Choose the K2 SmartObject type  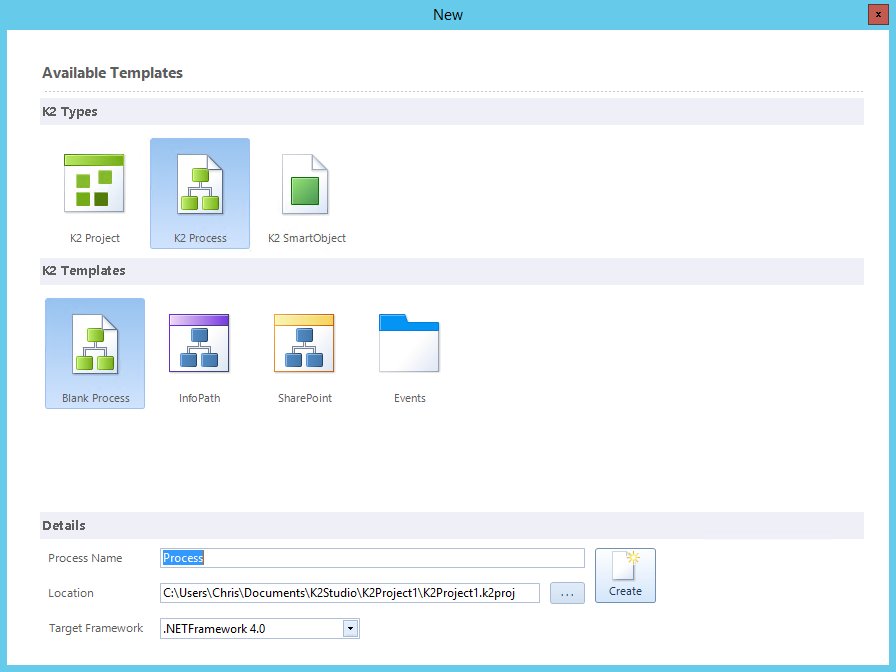click(306, 194)
